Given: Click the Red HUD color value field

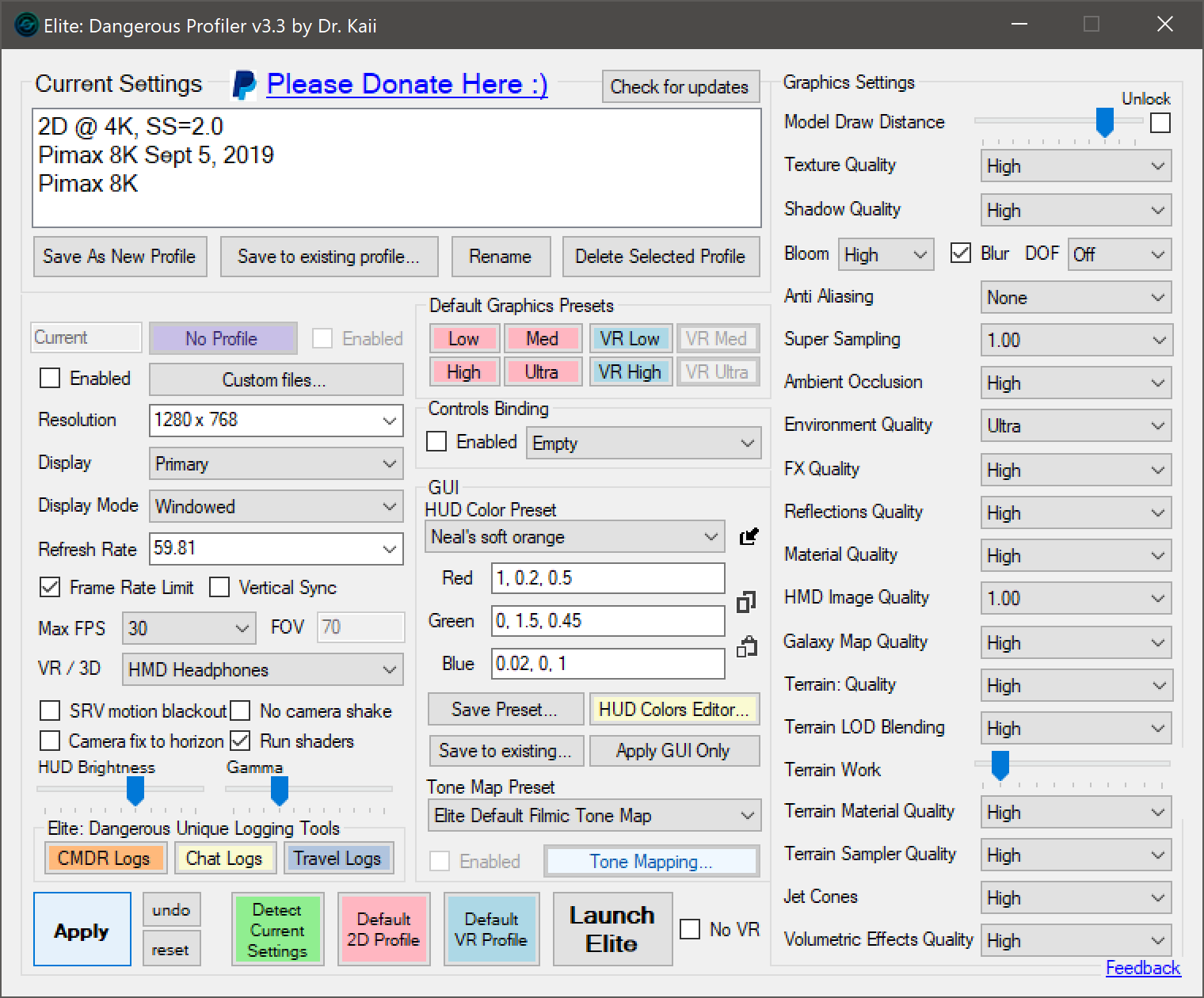Looking at the screenshot, I should 608,578.
